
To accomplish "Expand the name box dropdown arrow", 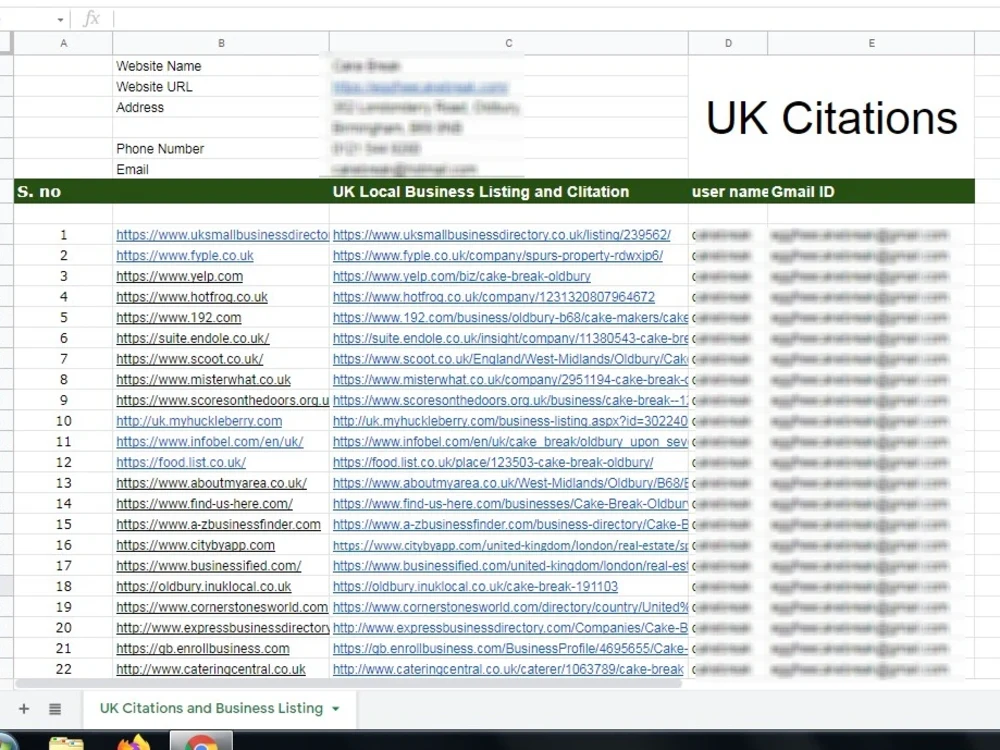I will pos(60,20).
